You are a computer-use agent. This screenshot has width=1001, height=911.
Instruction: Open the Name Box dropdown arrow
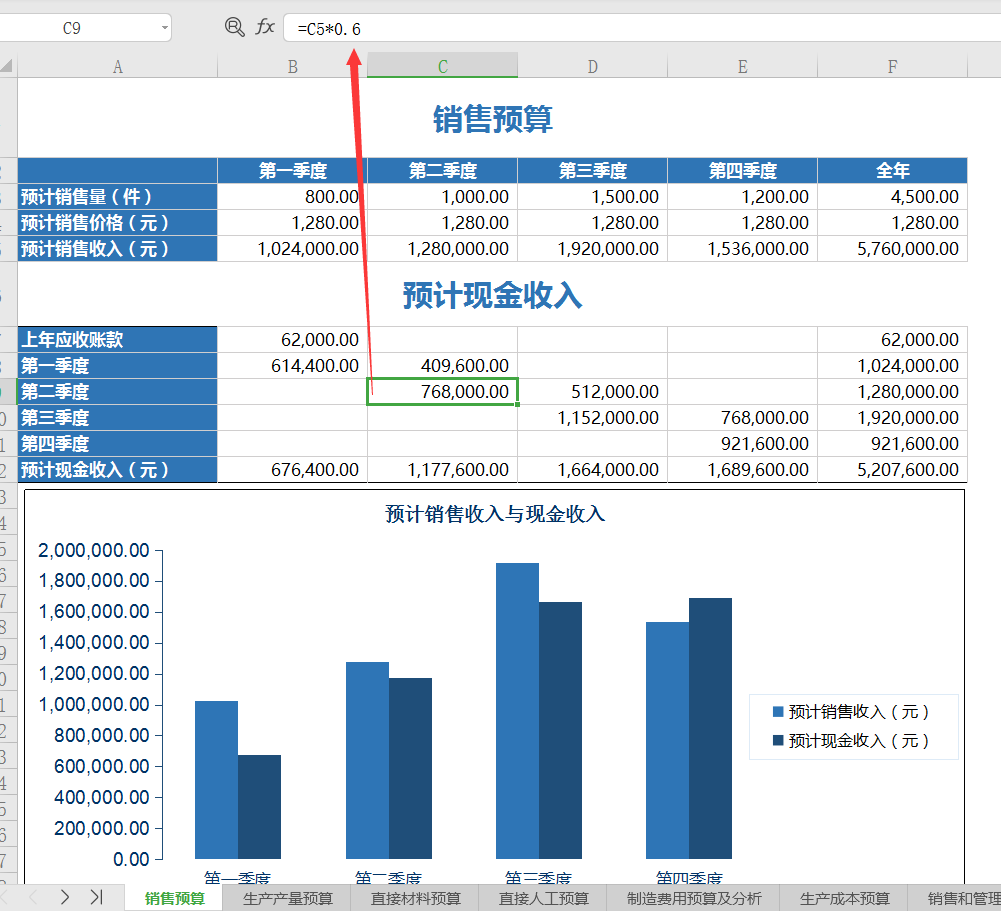pyautogui.click(x=167, y=28)
